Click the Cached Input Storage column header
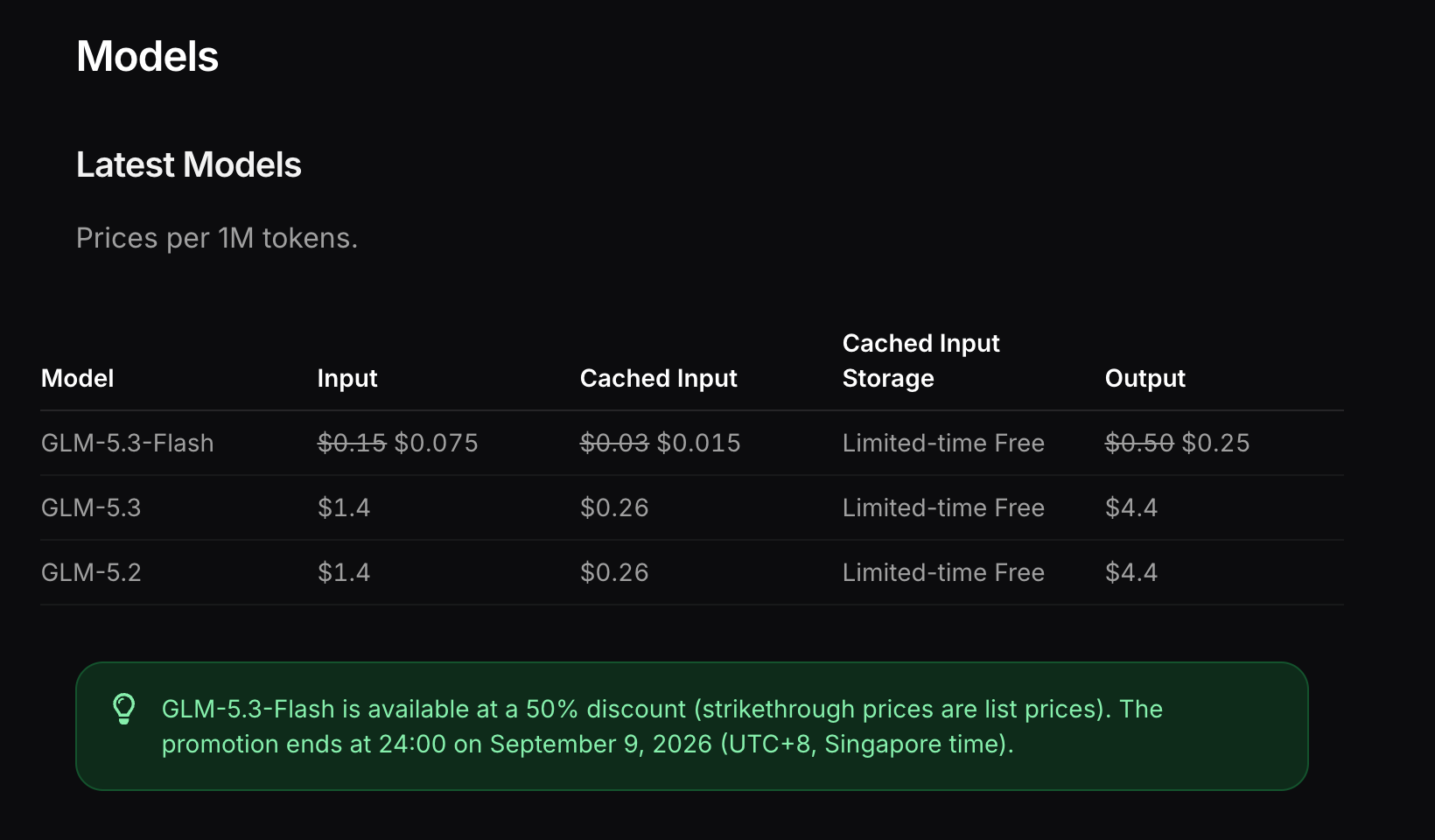 point(920,360)
